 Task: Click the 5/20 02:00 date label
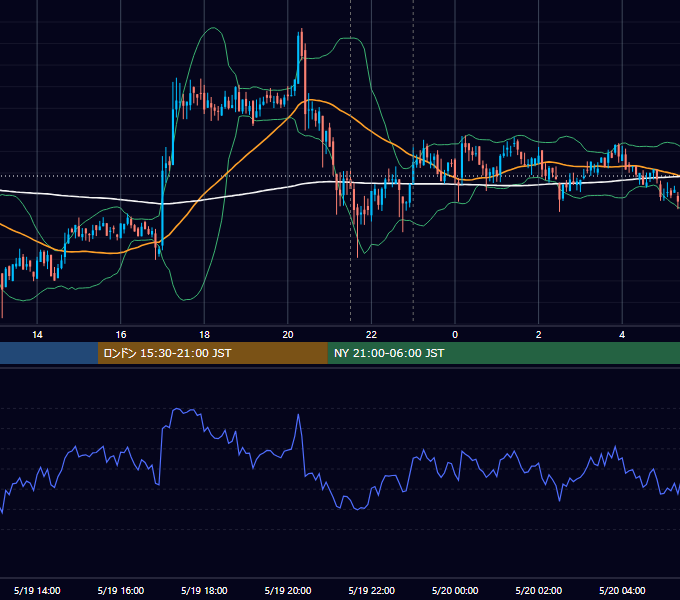coord(539,590)
